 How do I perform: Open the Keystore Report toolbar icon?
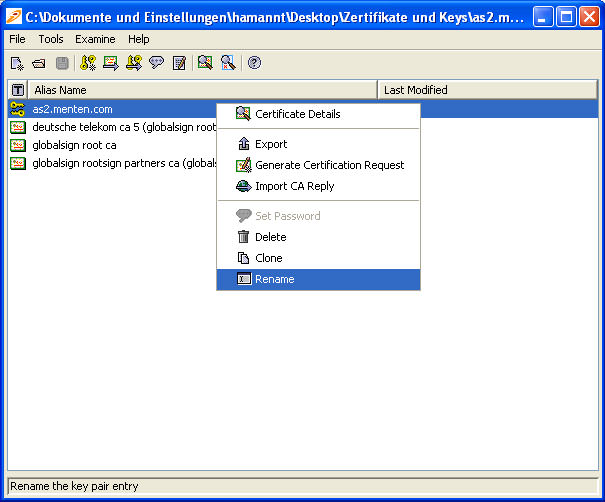(x=179, y=63)
